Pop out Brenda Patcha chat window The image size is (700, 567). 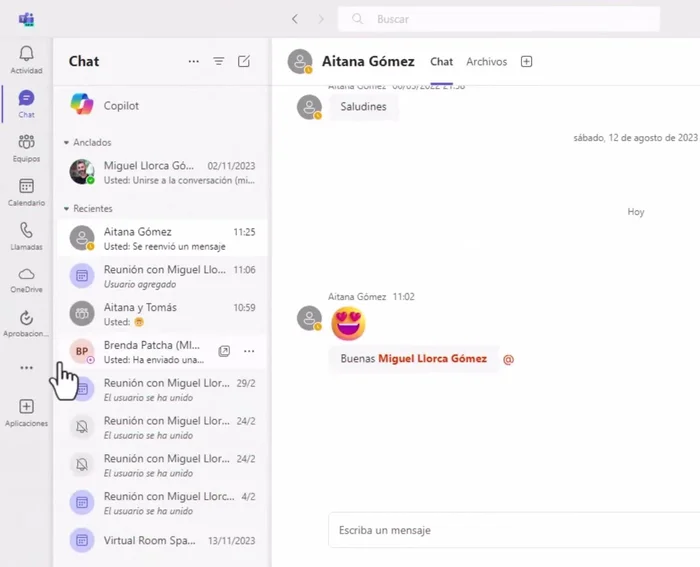[224, 351]
